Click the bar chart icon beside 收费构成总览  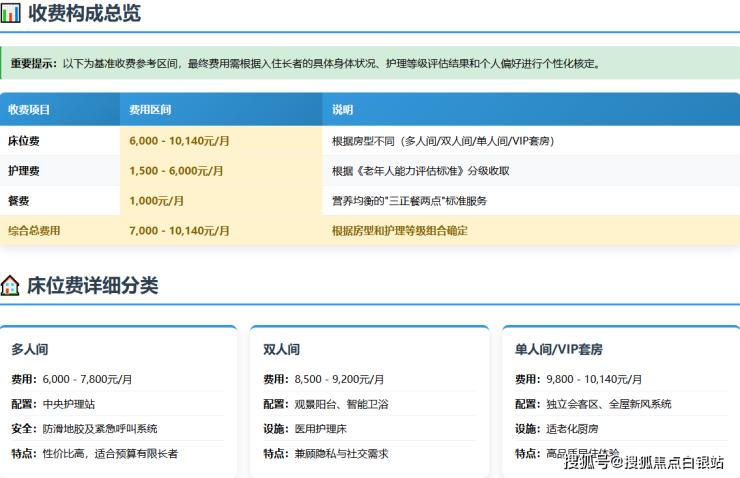click(x=11, y=14)
